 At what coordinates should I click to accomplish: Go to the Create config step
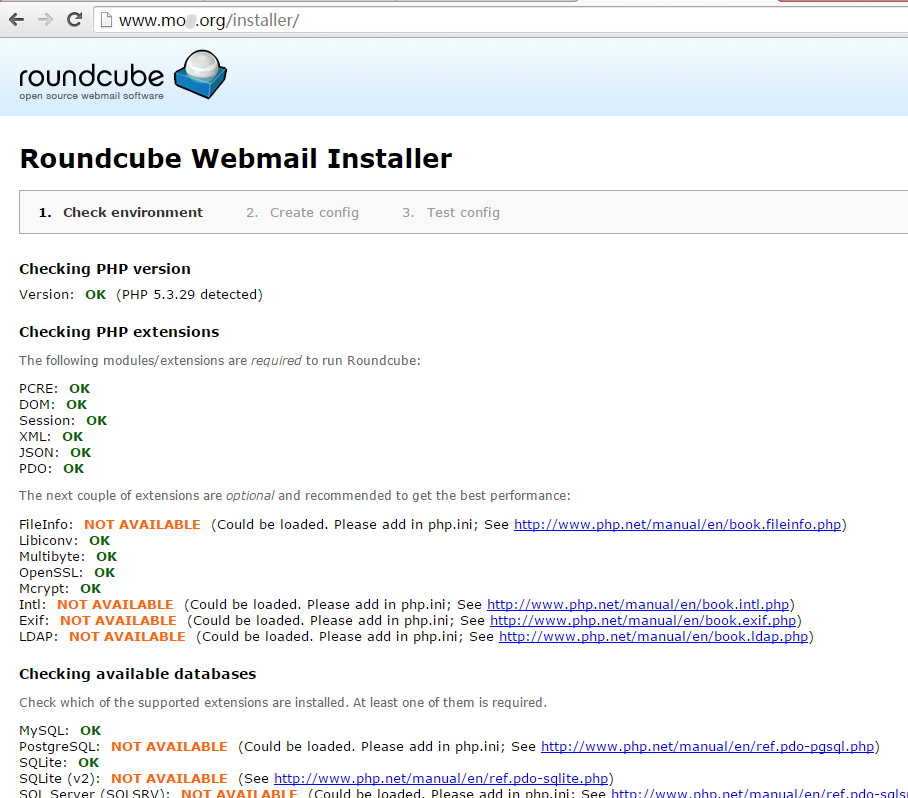pos(314,212)
